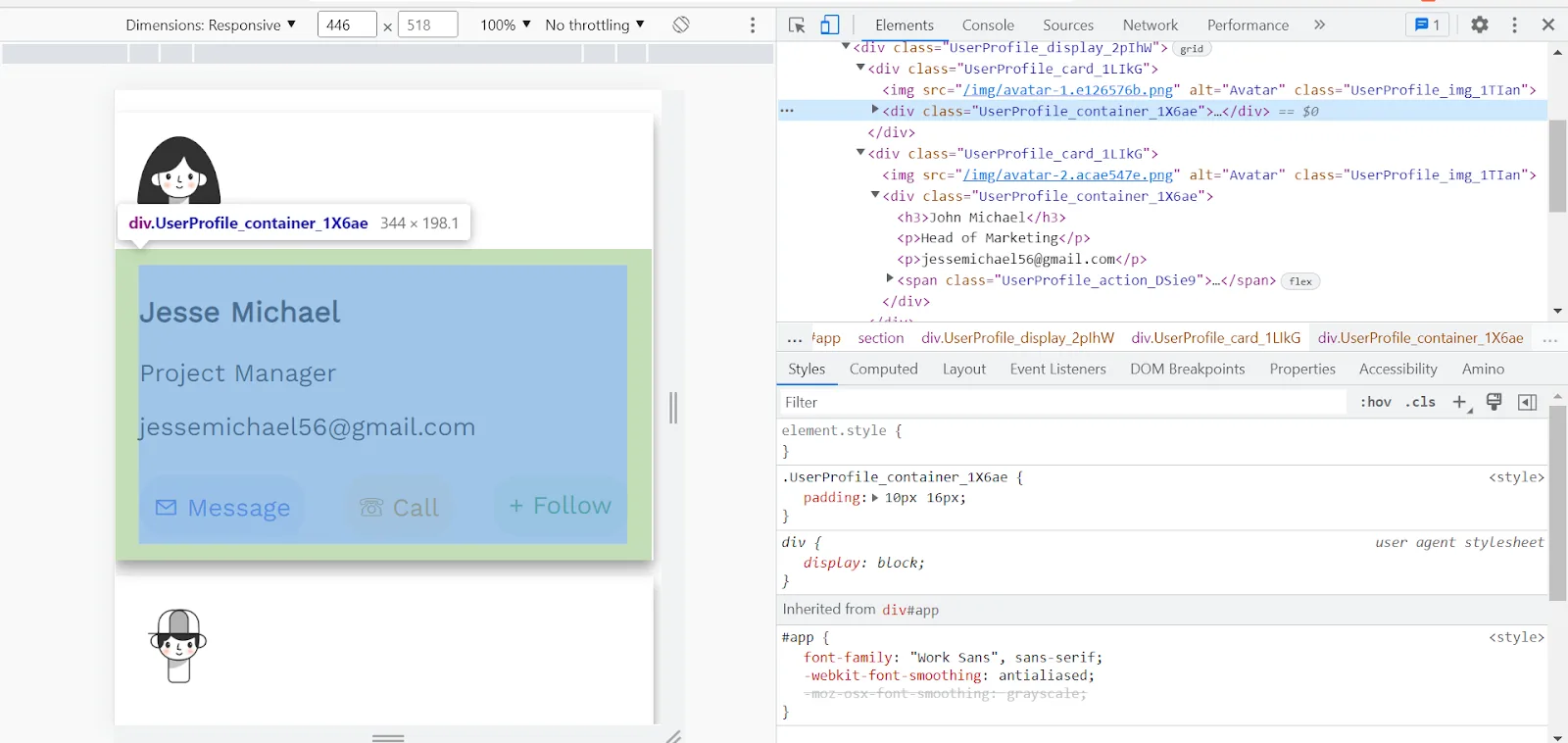Switch to the Console tab
Screen dimensions: 1568x743
click(x=988, y=25)
